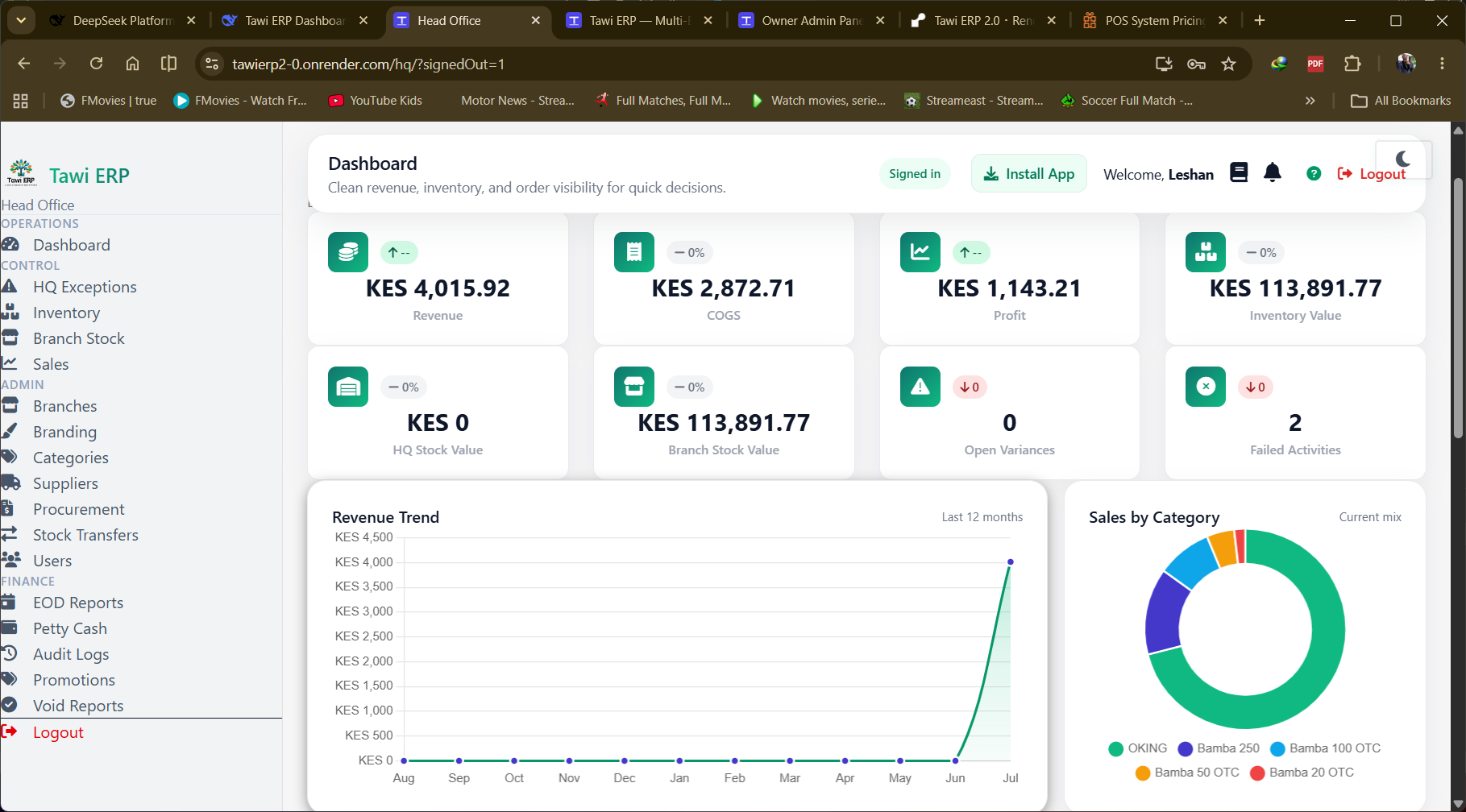1466x812 pixels.
Task: Click the Audit Logs history icon
Action: (10, 653)
